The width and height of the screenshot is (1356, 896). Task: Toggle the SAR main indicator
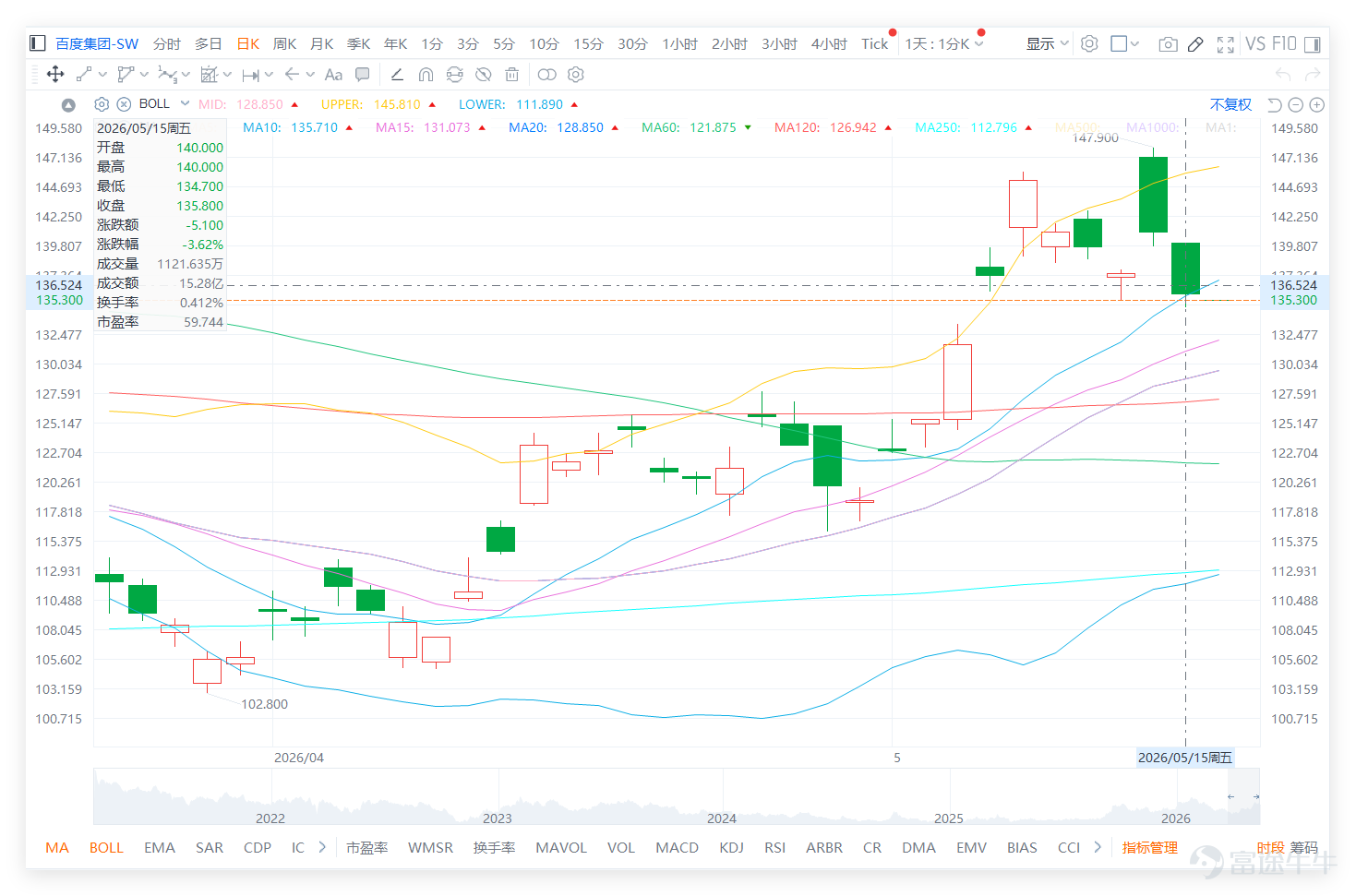point(210,847)
